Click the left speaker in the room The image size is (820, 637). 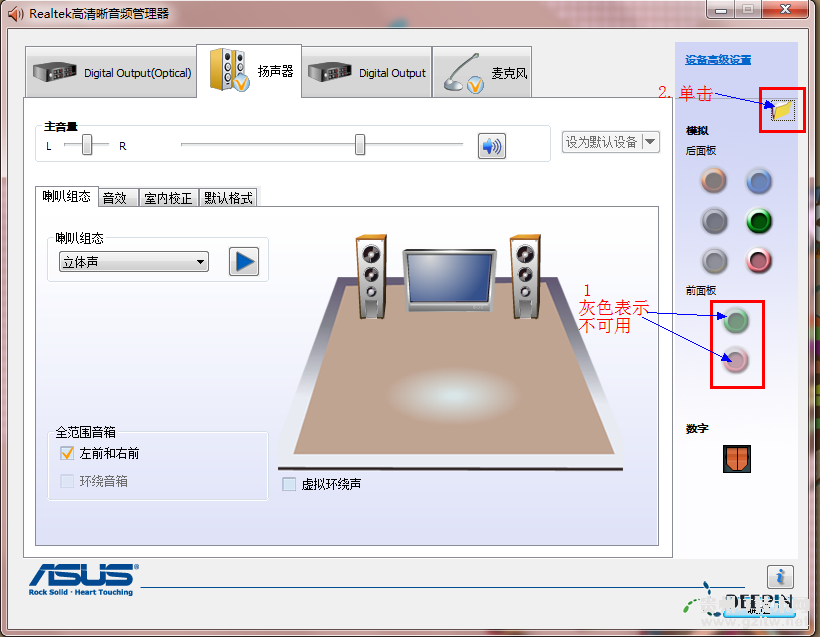point(371,276)
